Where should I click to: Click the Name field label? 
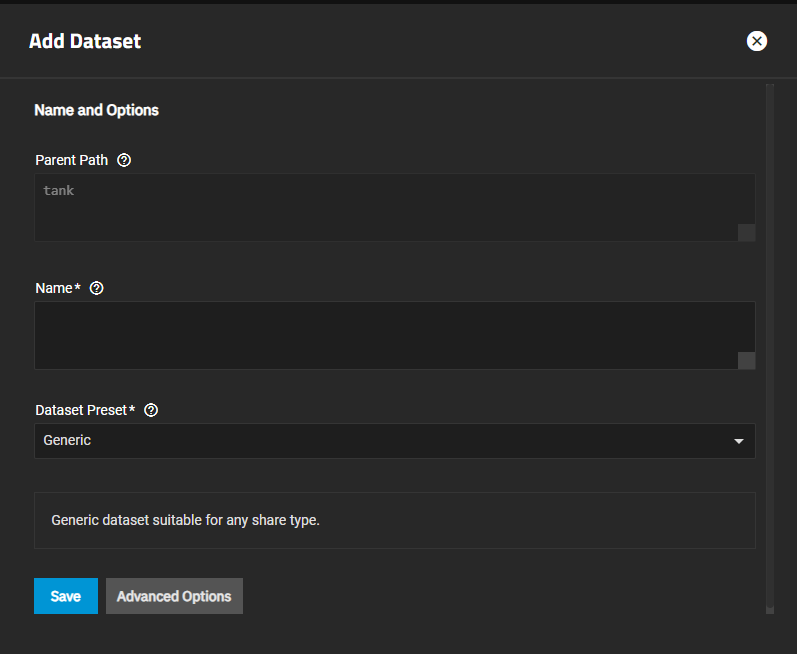[x=54, y=288]
